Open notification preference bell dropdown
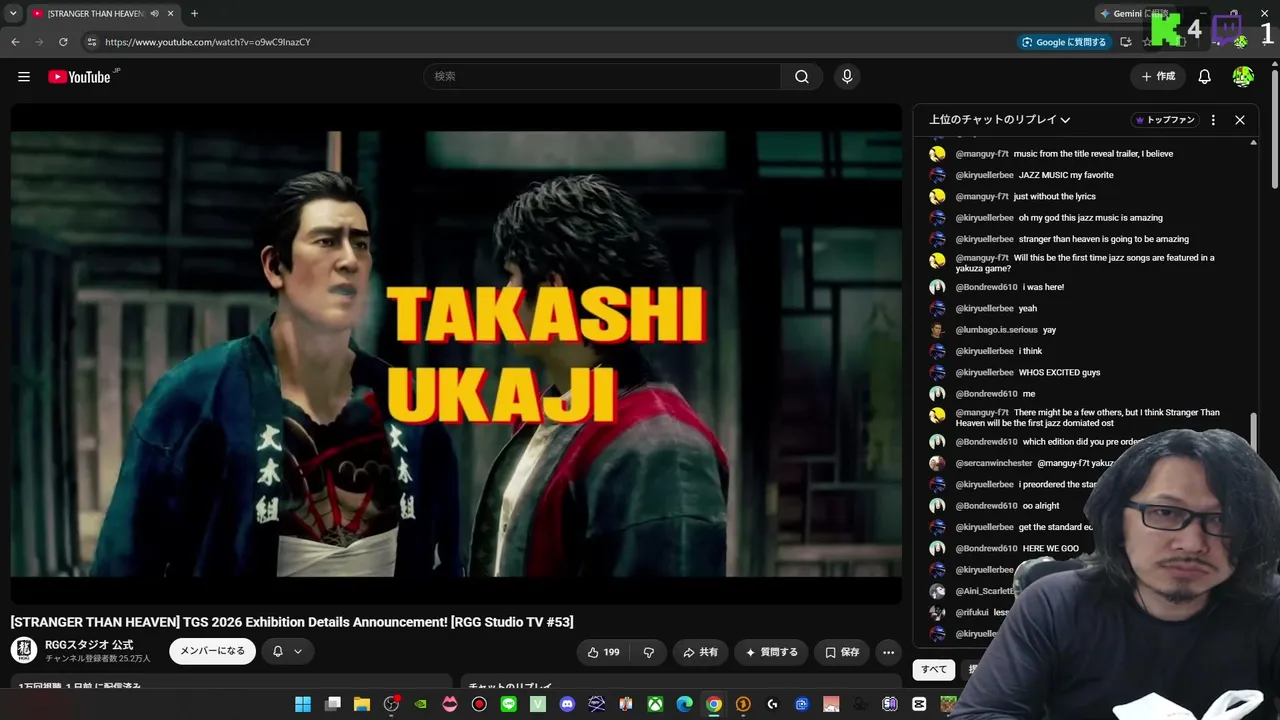This screenshot has height=720, width=1280. coord(287,652)
